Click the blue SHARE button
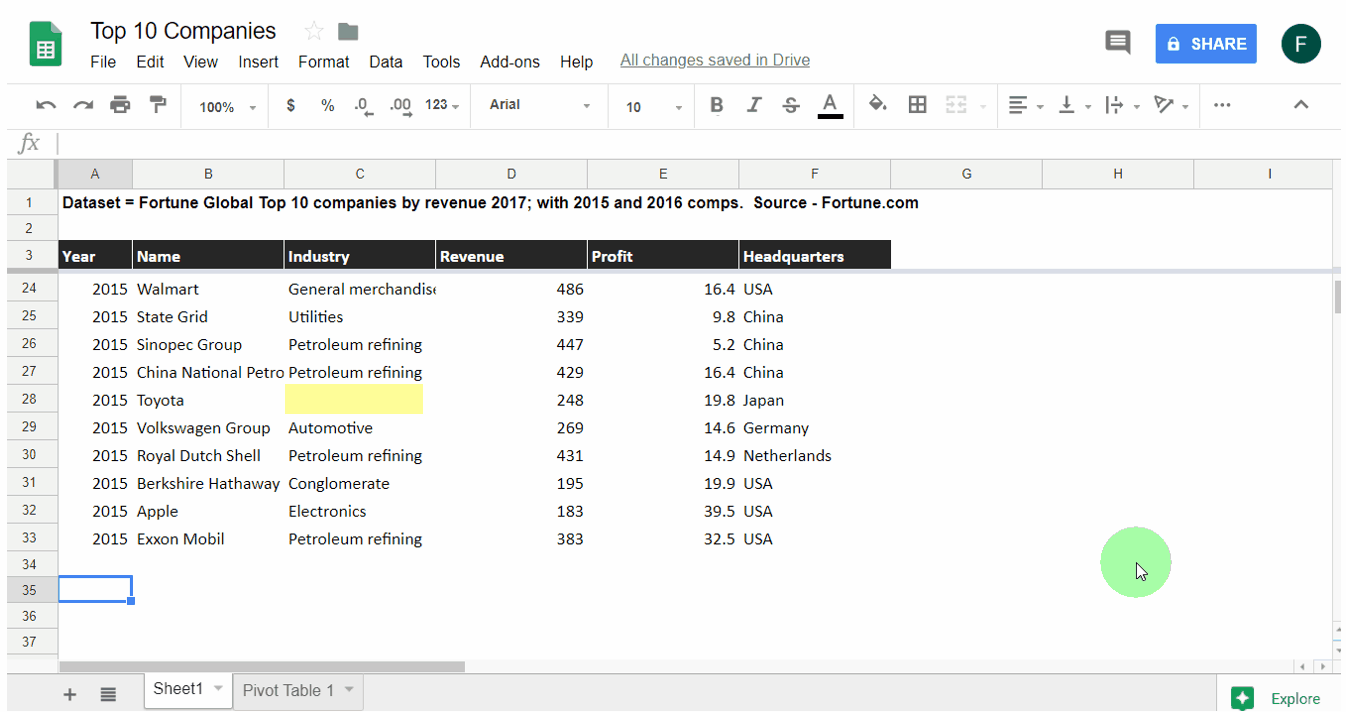This screenshot has height=712, width=1346. tap(1206, 44)
